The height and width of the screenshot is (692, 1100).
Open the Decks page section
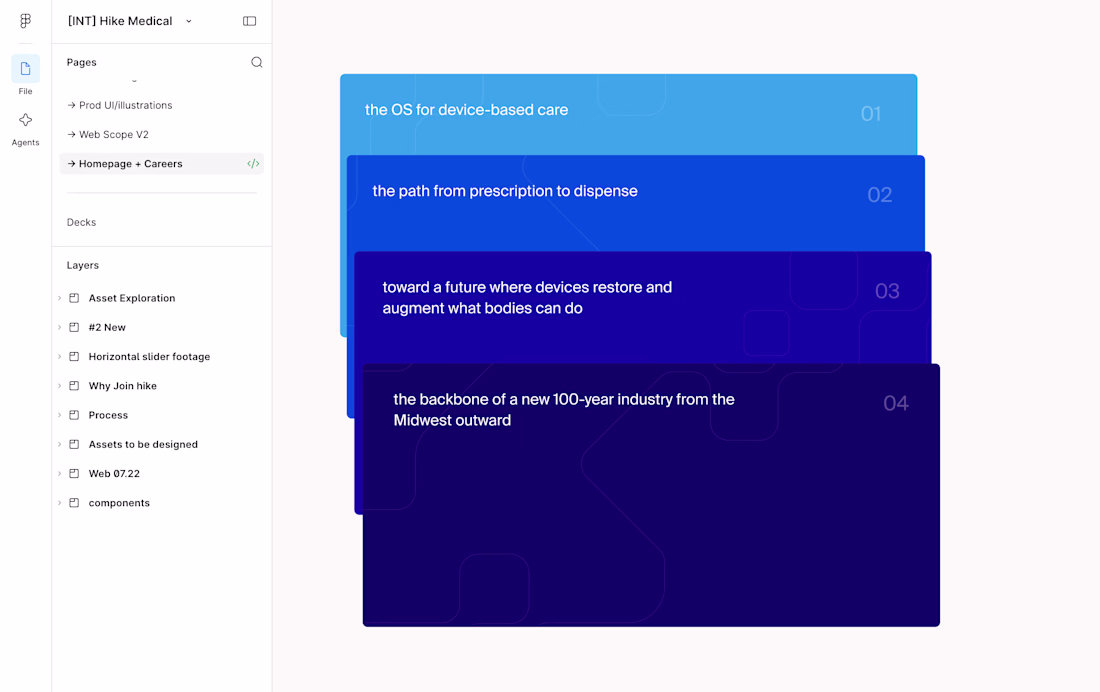(81, 222)
